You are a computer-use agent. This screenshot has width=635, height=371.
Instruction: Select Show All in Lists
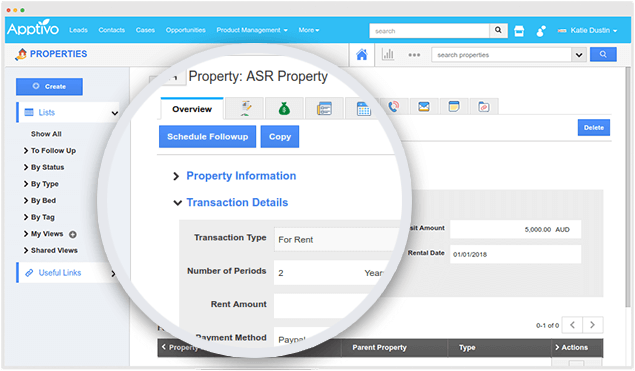point(46,134)
